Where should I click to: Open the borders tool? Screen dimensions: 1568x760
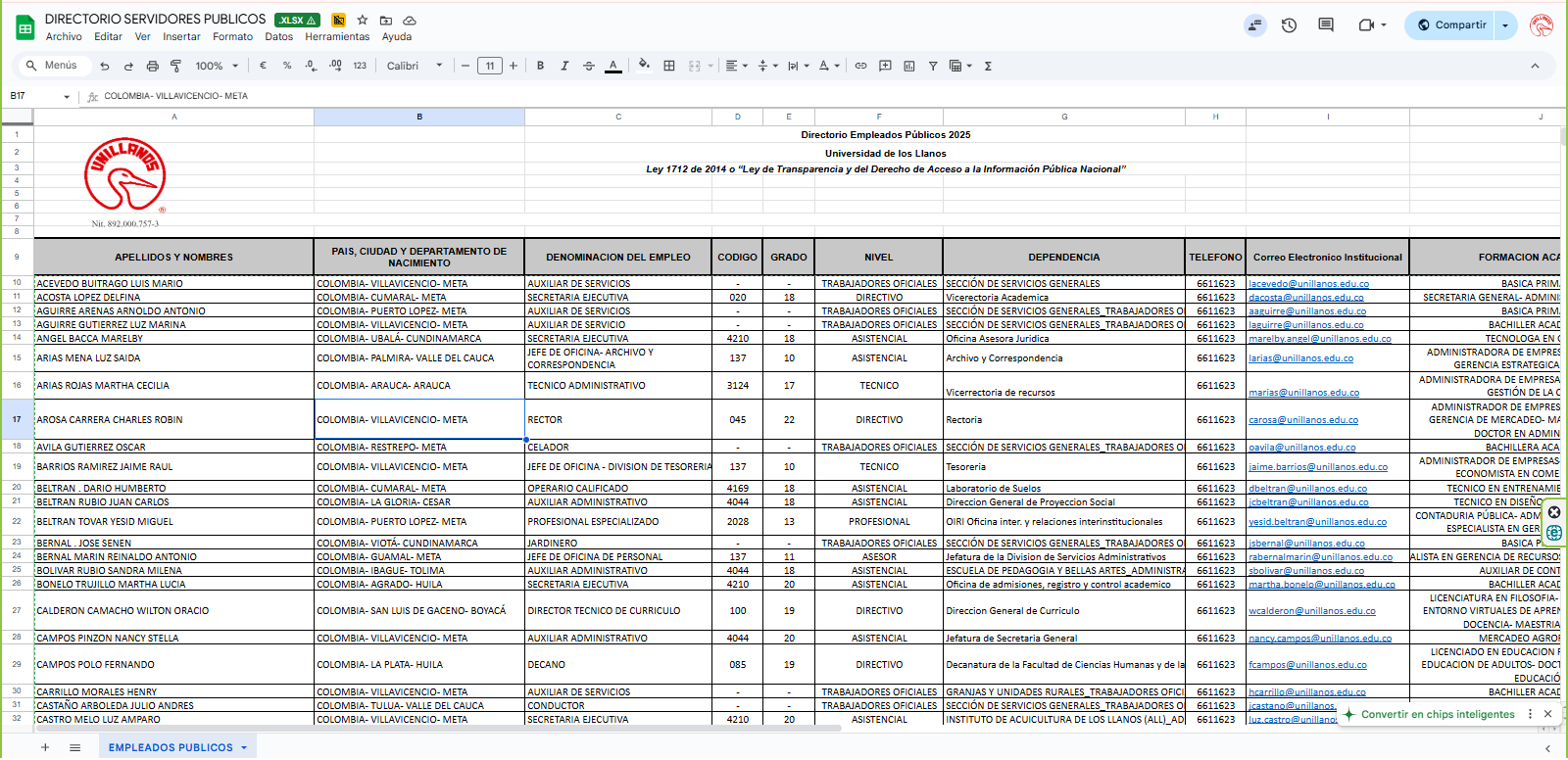tap(669, 66)
